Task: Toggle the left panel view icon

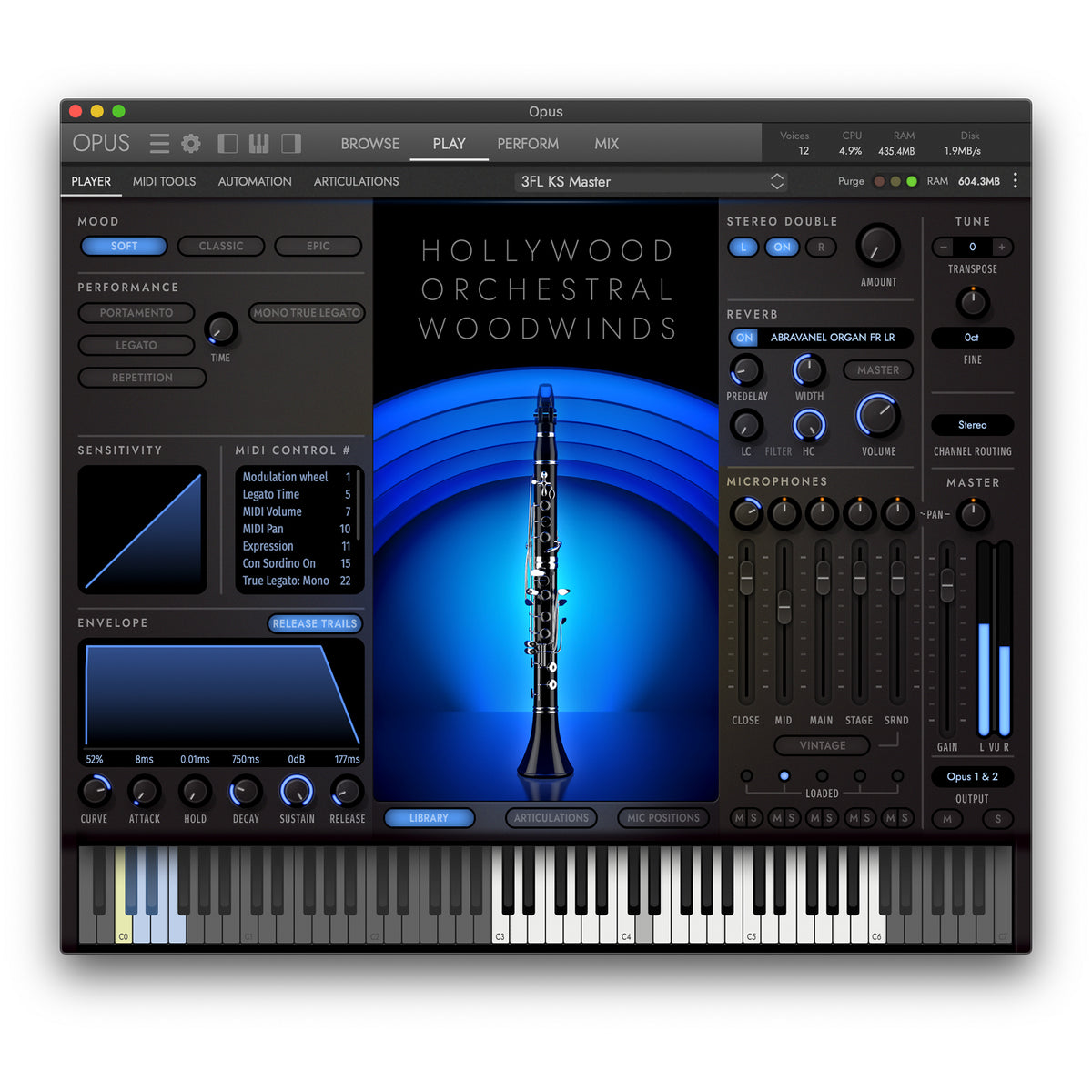Action: [x=227, y=144]
